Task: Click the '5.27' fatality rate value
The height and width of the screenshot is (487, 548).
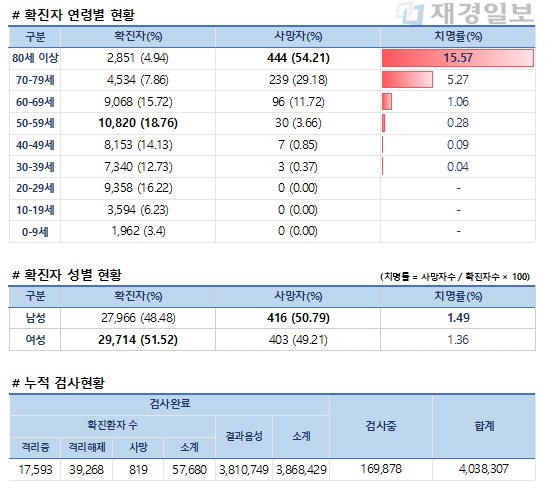Action: tap(458, 80)
